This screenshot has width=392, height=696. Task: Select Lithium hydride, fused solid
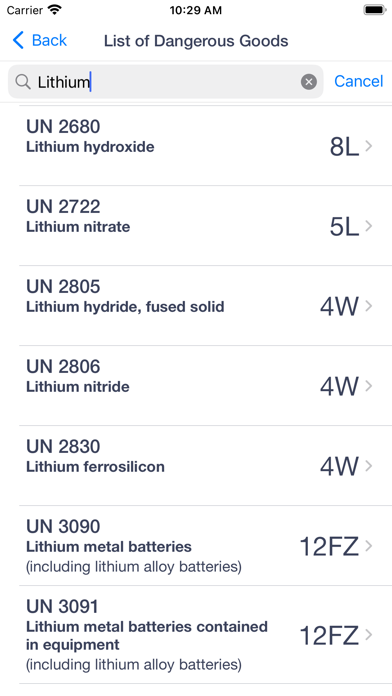tap(125, 307)
